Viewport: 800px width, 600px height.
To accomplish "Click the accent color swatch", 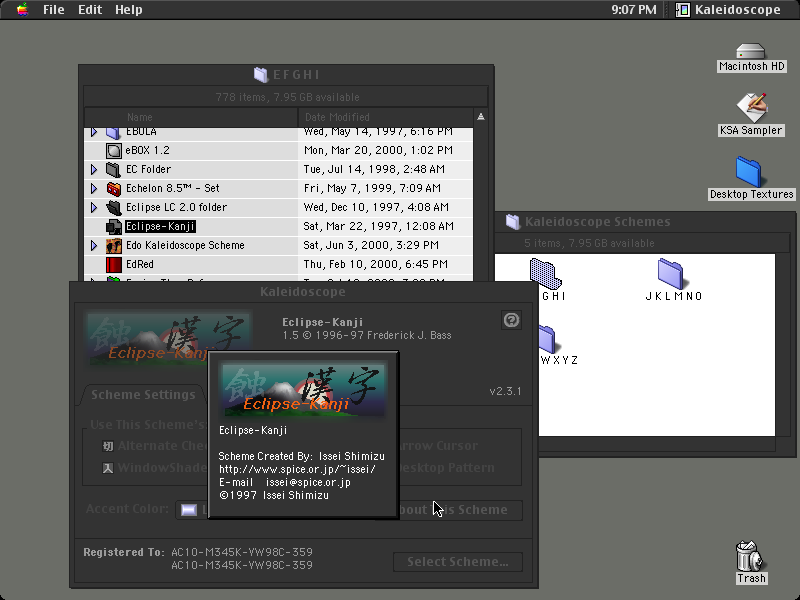I will (x=189, y=510).
